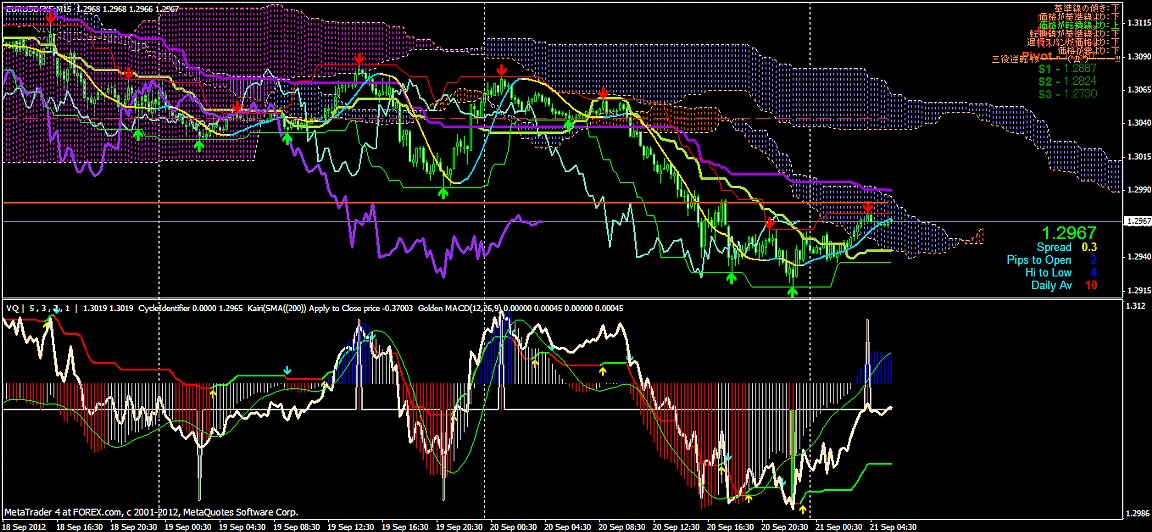1152x532 pixels.
Task: Click the red down arrow above 19 Sep 12:30
Action: (359, 61)
